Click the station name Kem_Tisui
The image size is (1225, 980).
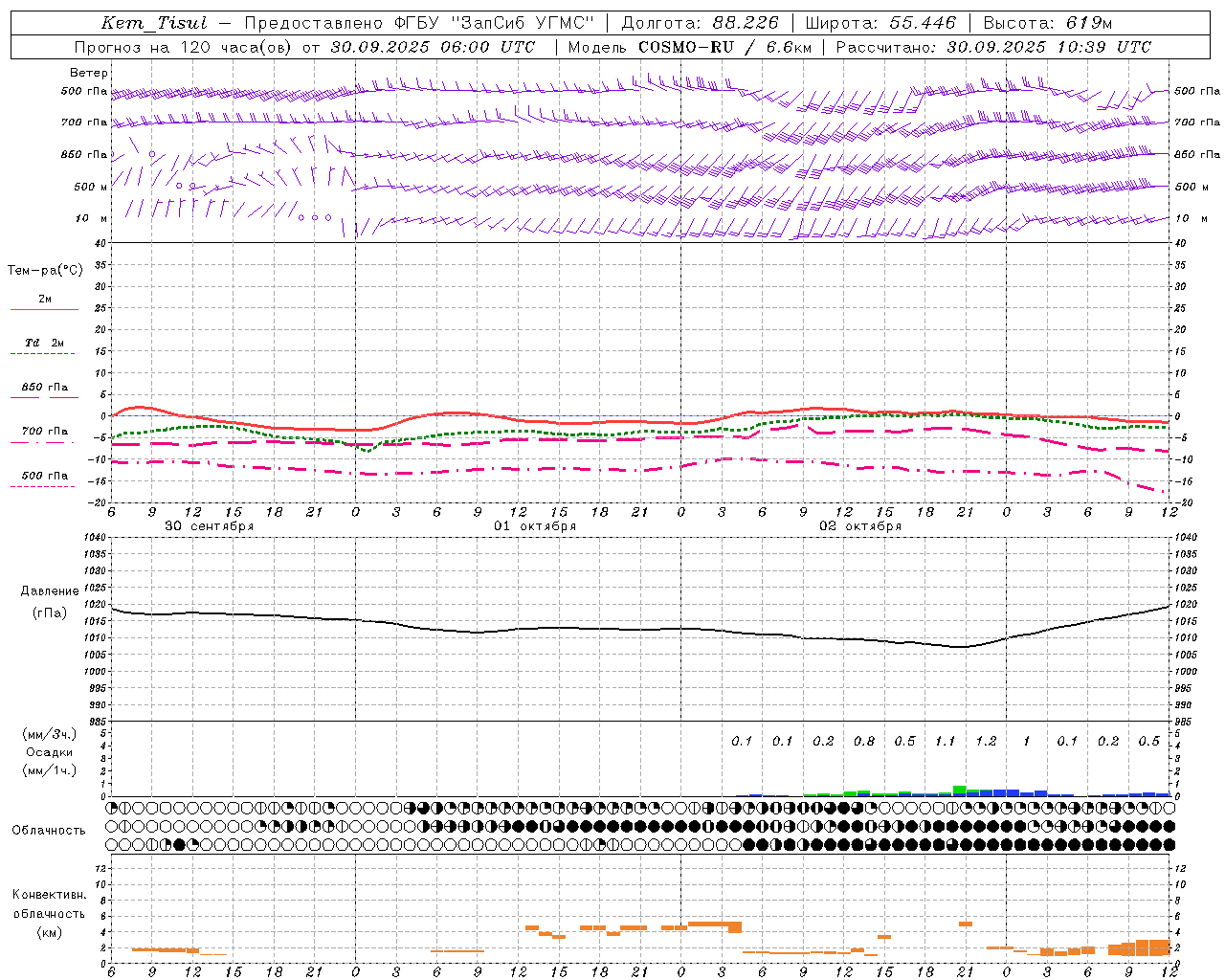[x=154, y=23]
